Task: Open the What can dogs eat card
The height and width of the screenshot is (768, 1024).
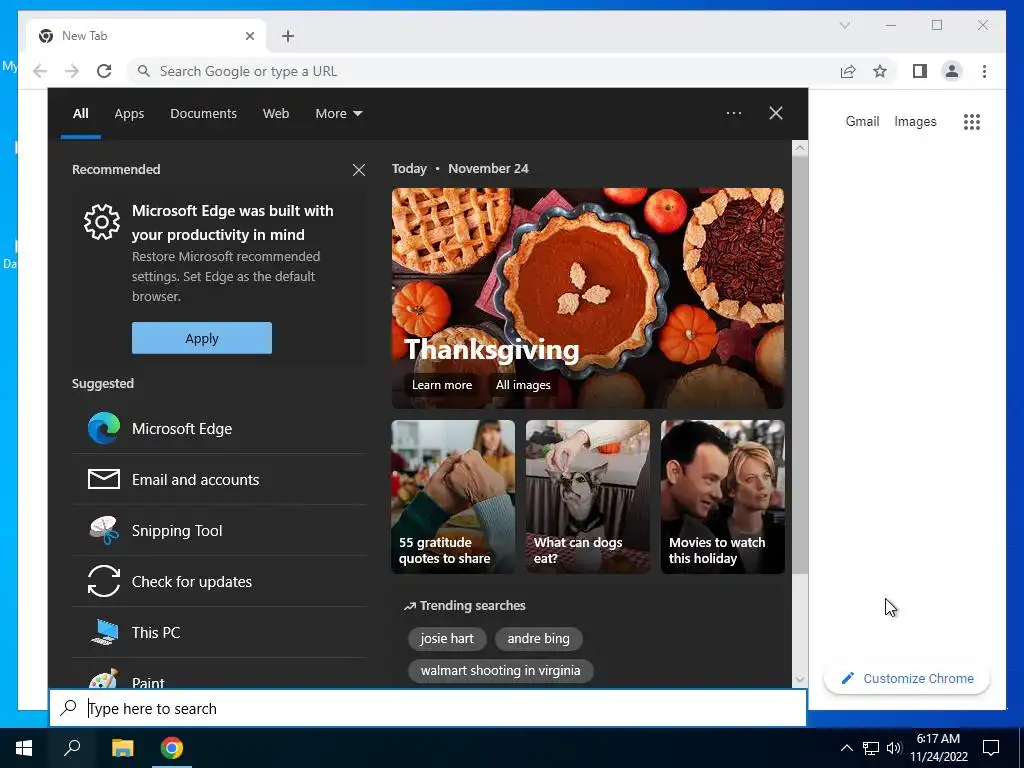Action: click(x=588, y=497)
